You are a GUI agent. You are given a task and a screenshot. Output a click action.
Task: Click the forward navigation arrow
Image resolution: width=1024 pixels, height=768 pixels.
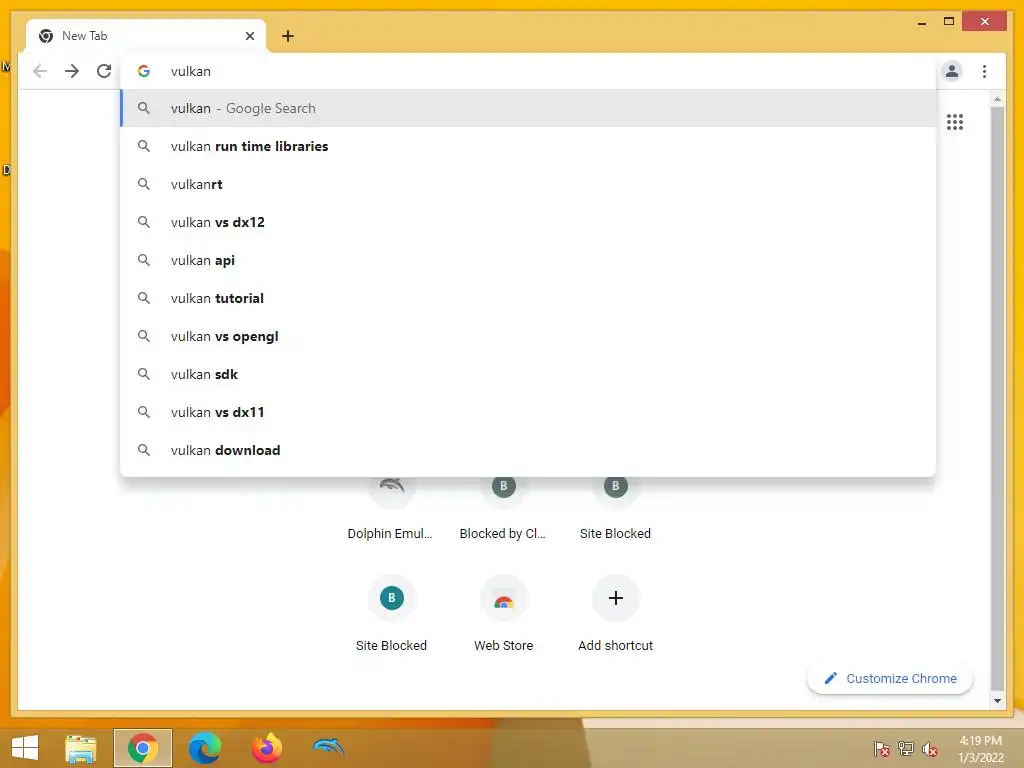(x=72, y=71)
